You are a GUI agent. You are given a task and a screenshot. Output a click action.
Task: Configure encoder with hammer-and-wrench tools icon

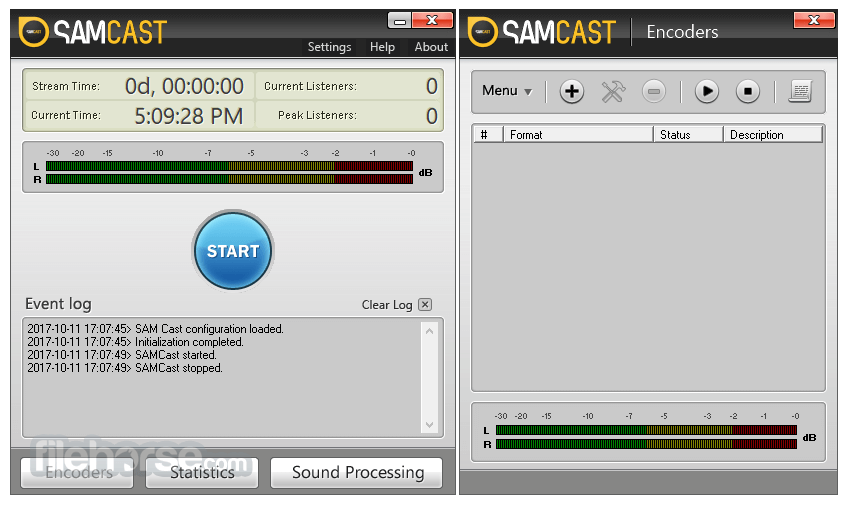(x=613, y=91)
